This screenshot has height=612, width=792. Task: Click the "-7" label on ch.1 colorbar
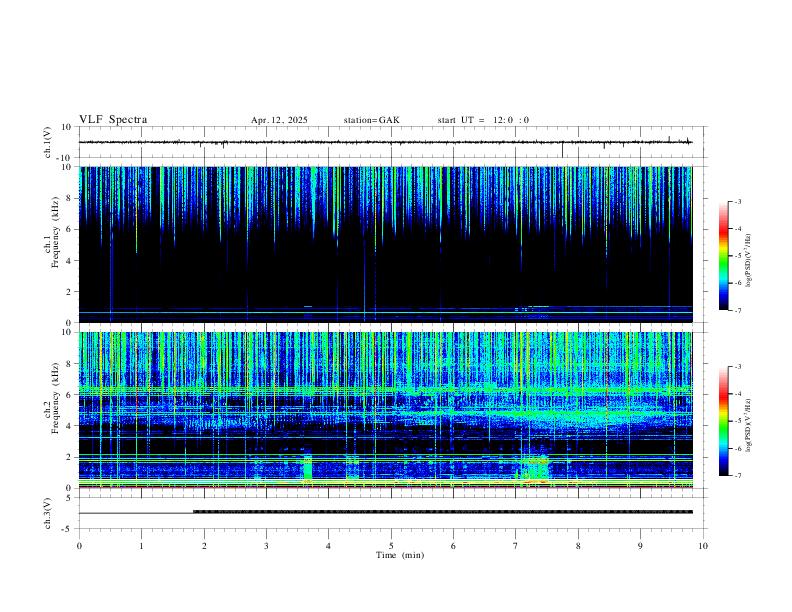pos(737,310)
